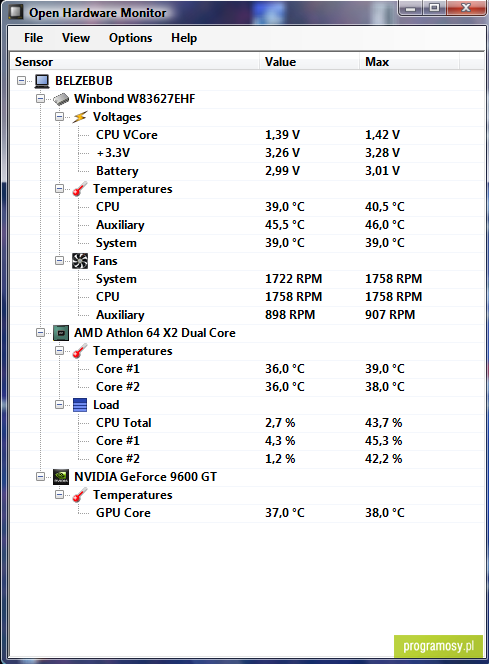Open the View menu
The width and height of the screenshot is (489, 664).
(76, 38)
